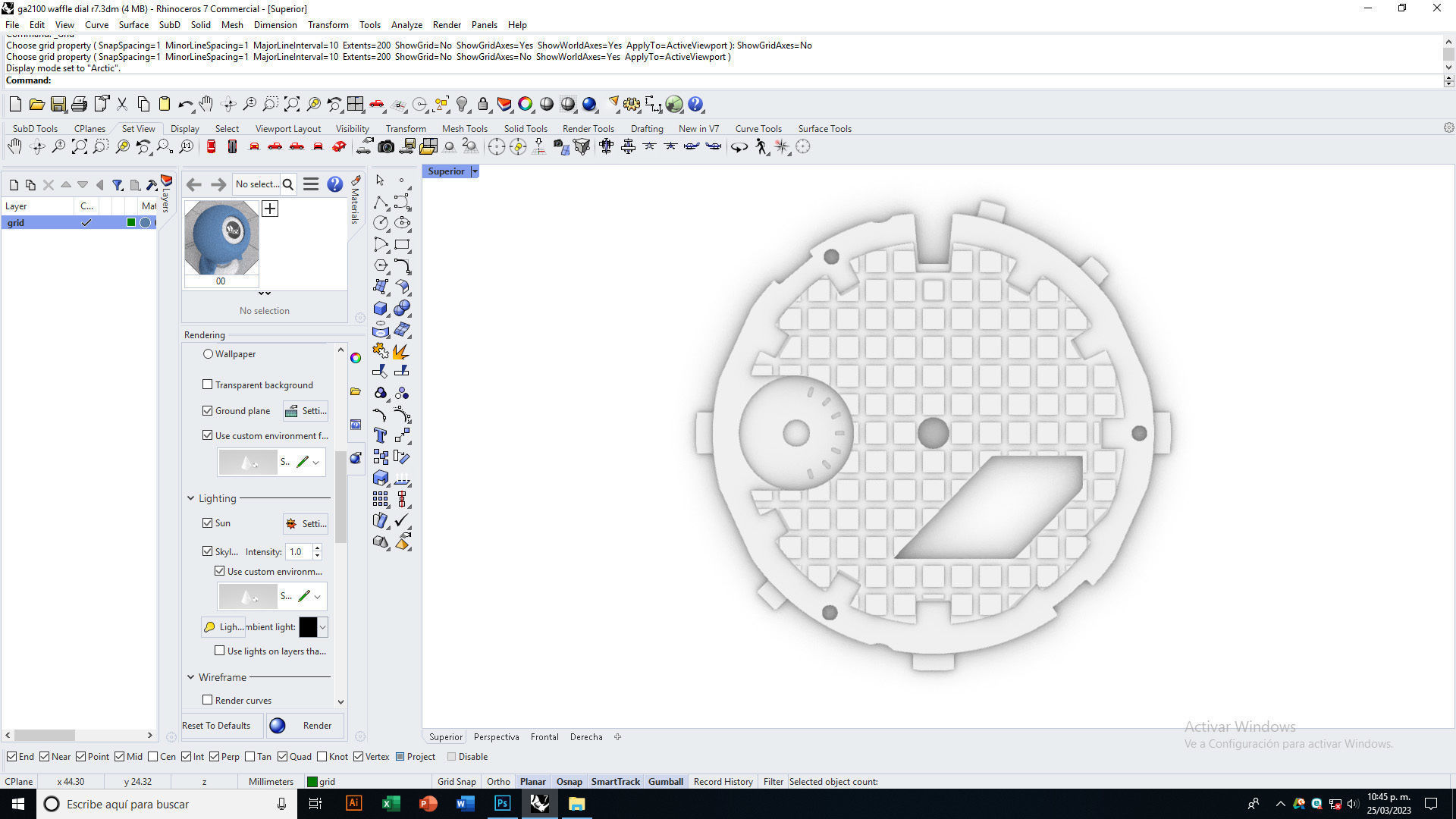This screenshot has width=1456, height=819.
Task: Enable the Render curves checkbox
Action: [207, 700]
